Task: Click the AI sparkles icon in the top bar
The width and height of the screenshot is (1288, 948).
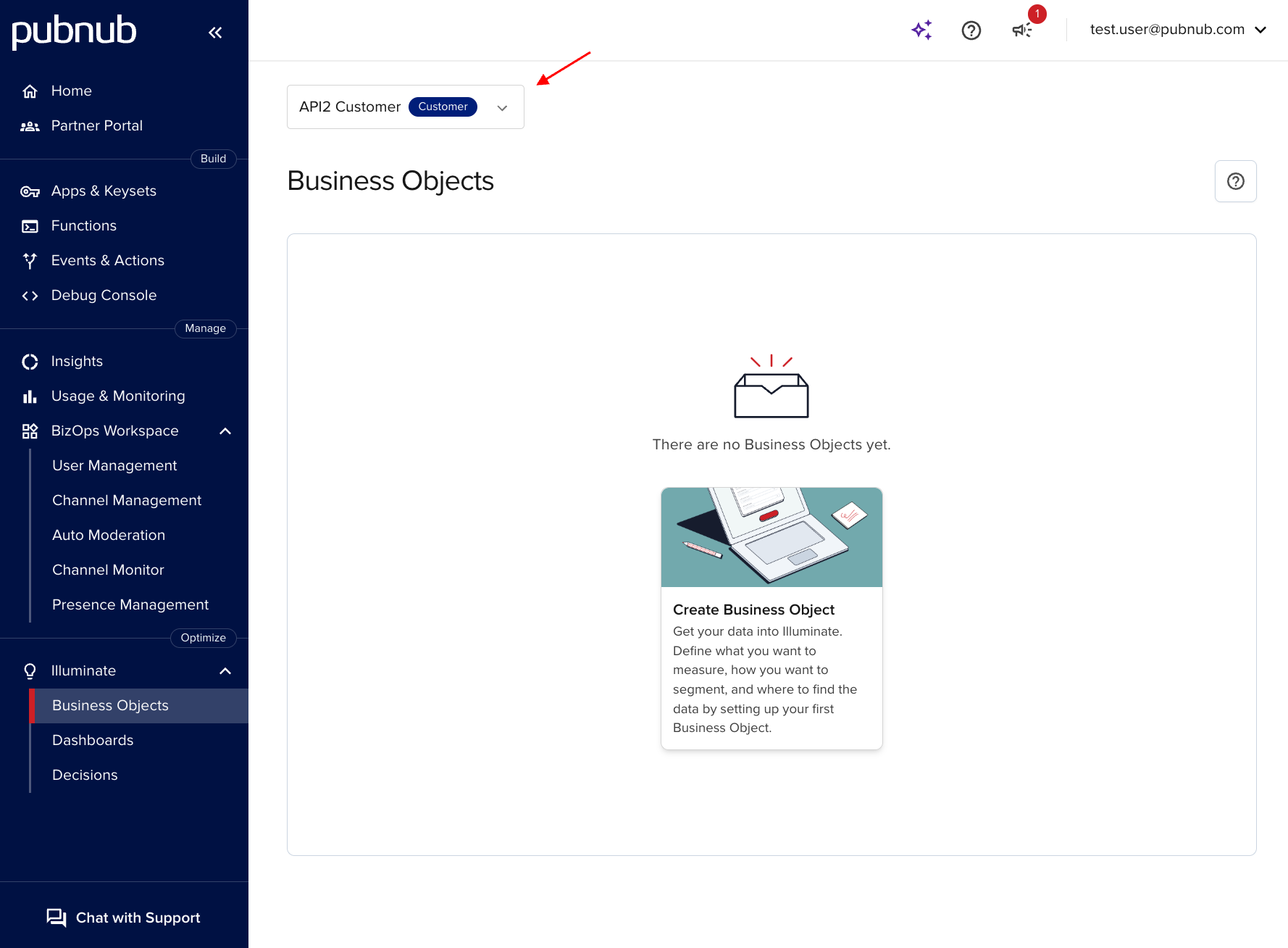Action: pyautogui.click(x=921, y=30)
